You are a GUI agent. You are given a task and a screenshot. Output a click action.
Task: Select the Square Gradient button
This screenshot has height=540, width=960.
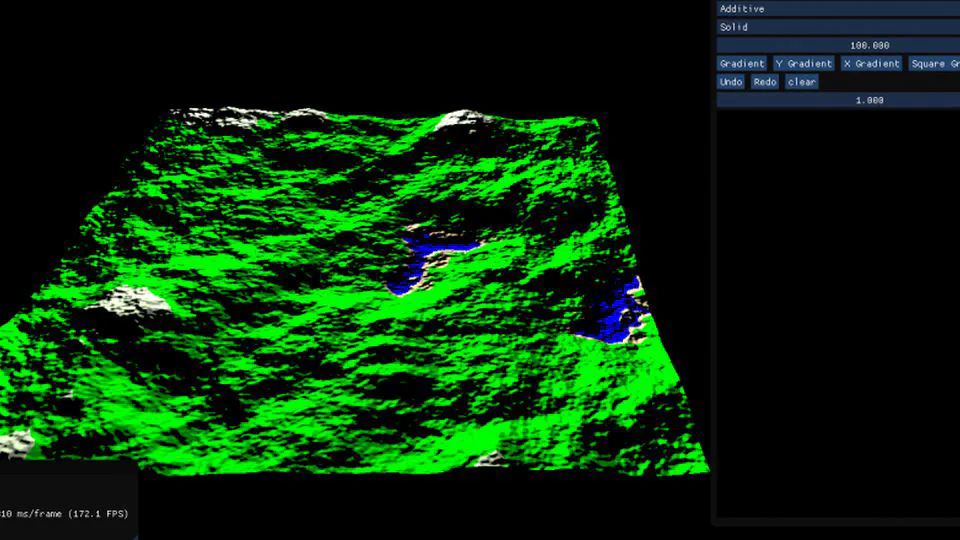point(934,64)
